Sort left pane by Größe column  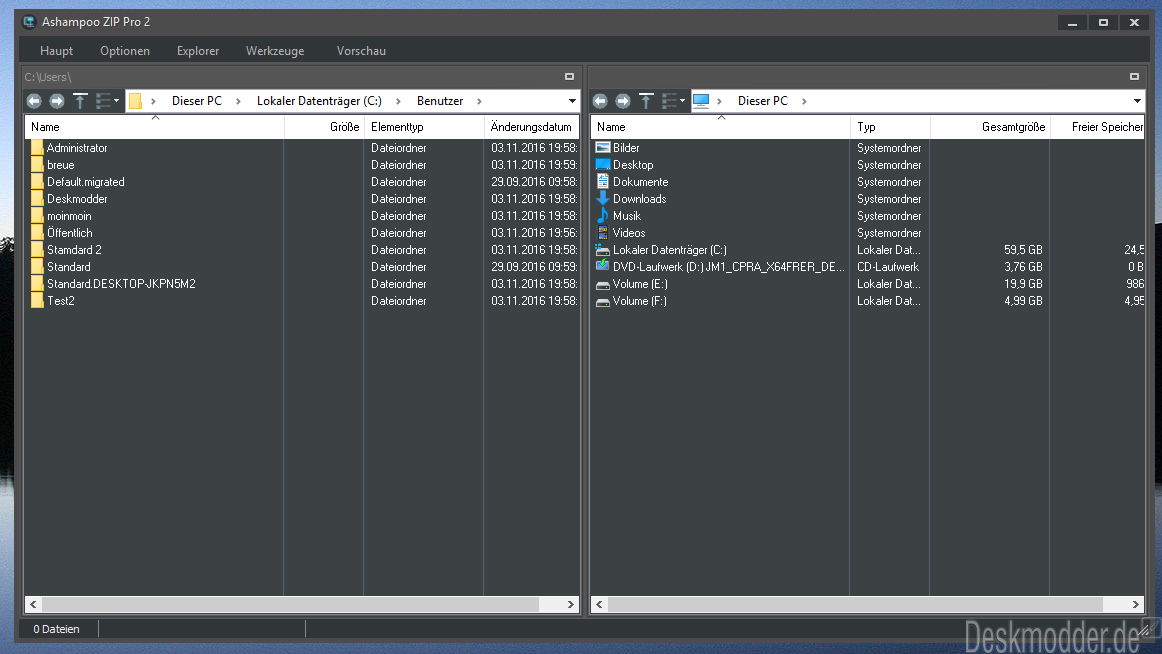coord(324,127)
